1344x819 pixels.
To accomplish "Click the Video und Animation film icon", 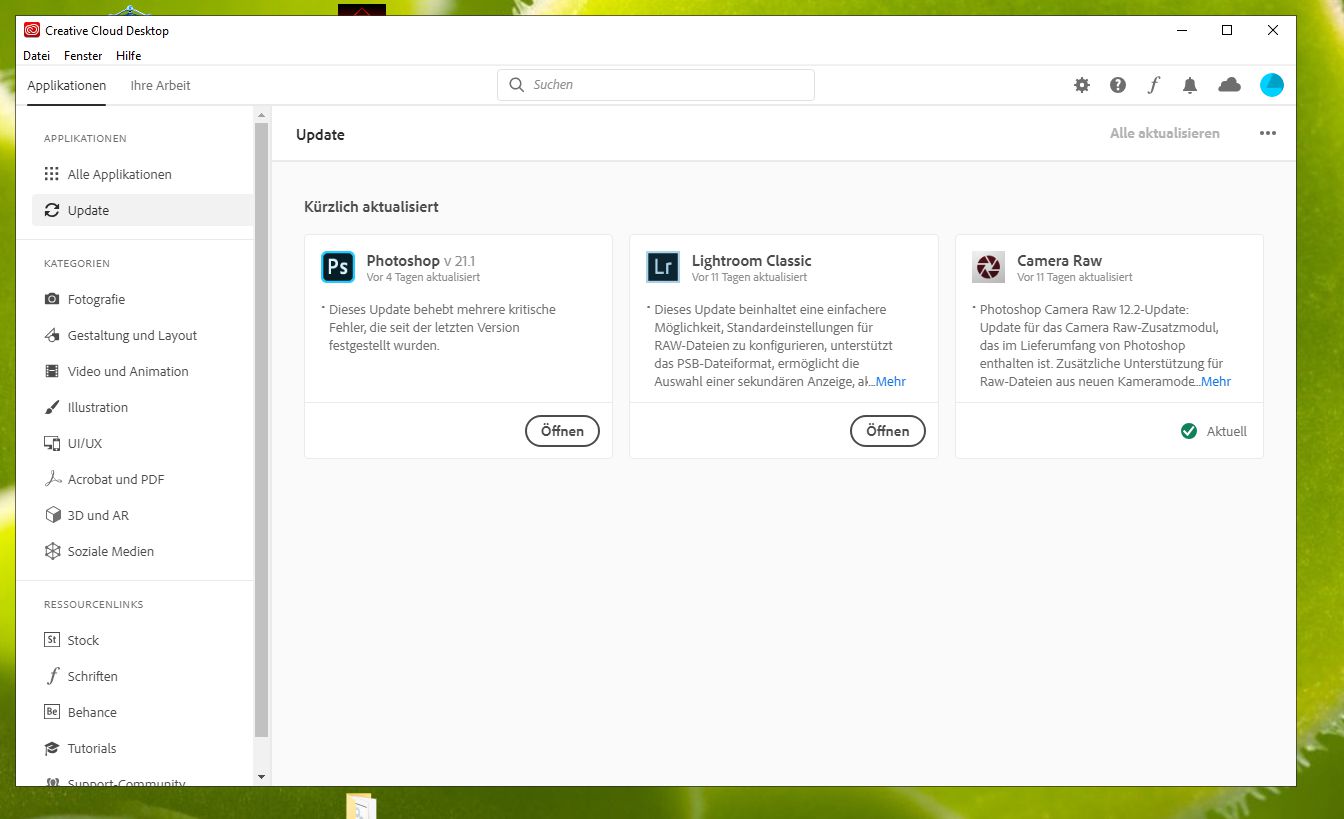I will [52, 371].
